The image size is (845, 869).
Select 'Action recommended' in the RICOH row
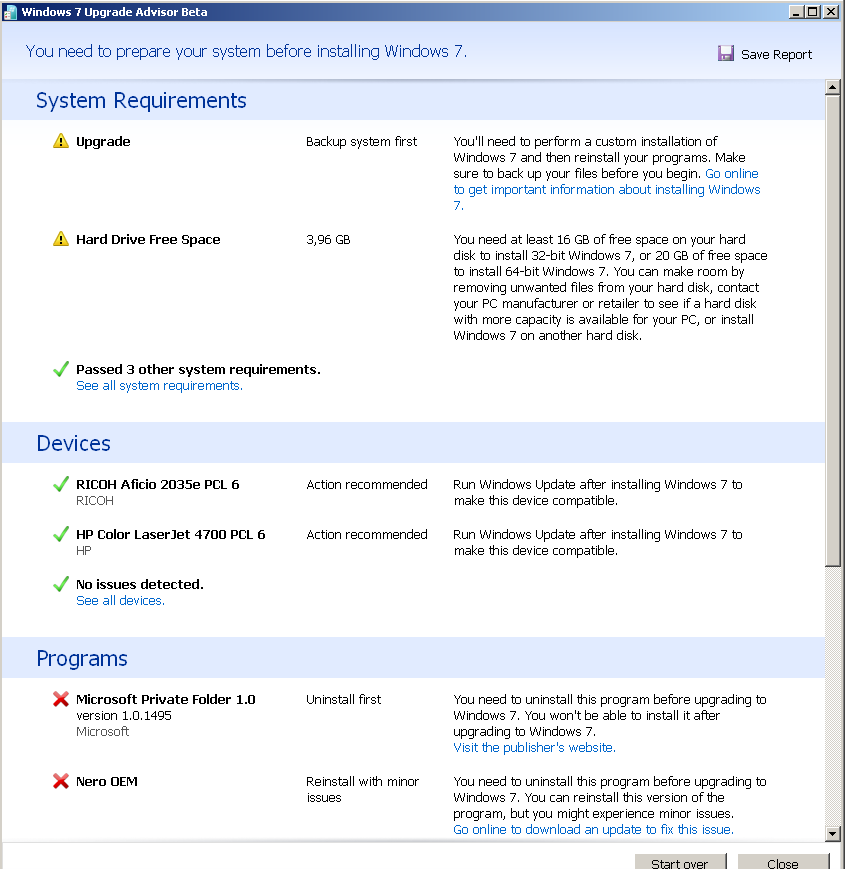[367, 484]
